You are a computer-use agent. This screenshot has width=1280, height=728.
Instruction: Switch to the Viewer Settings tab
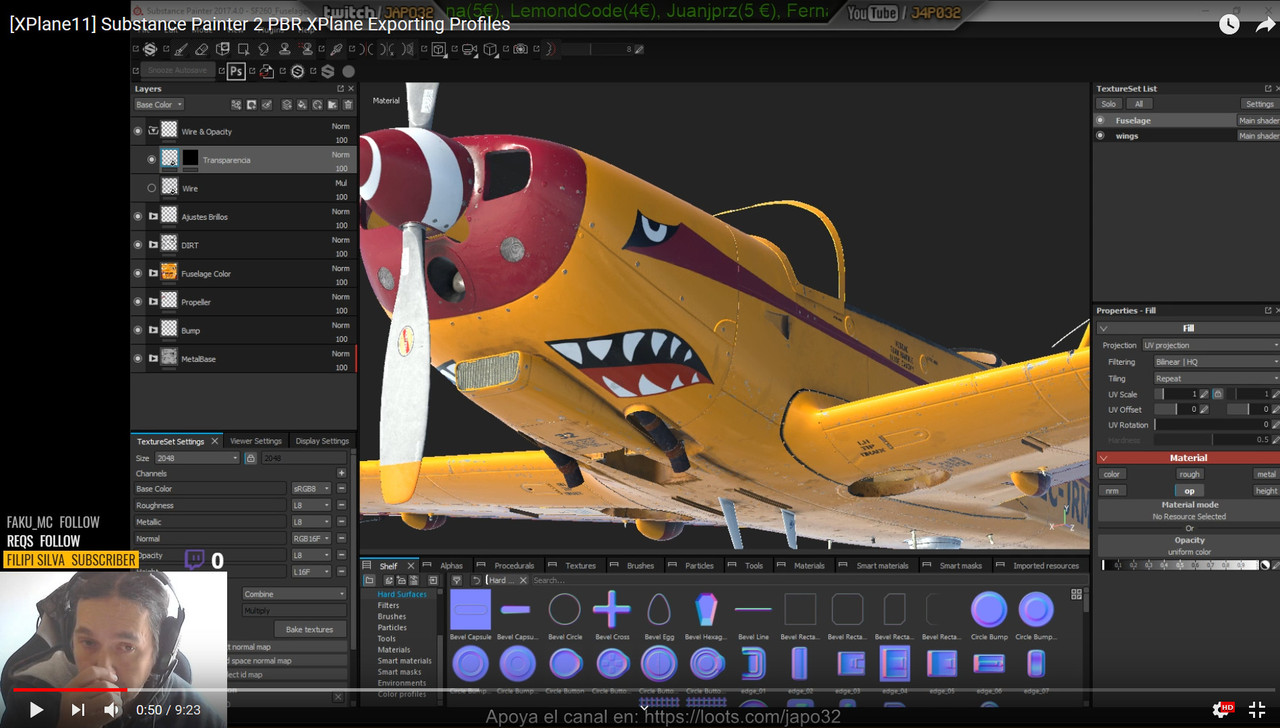[x=256, y=441]
